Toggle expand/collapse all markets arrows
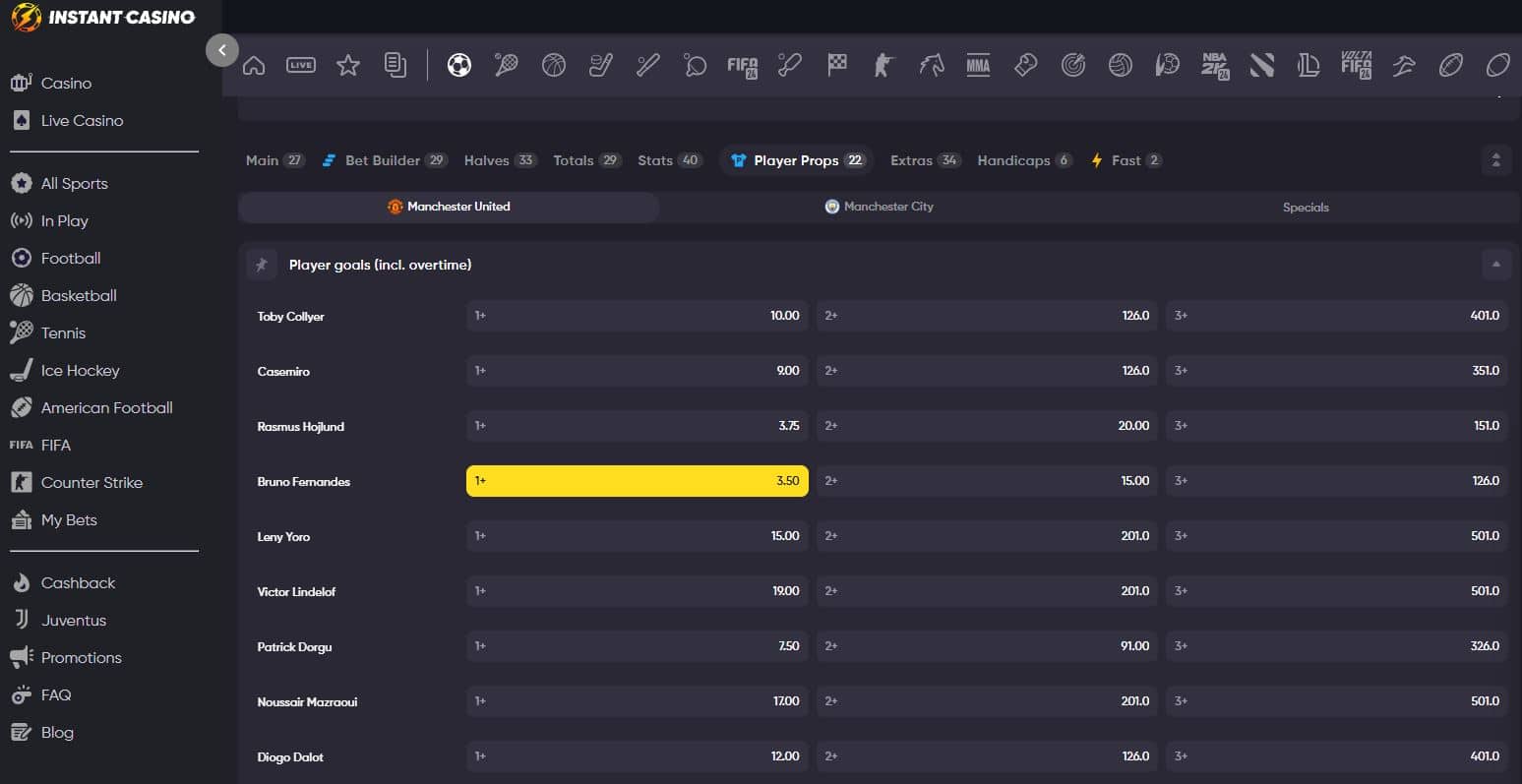Image resolution: width=1522 pixels, height=784 pixels. point(1496,160)
